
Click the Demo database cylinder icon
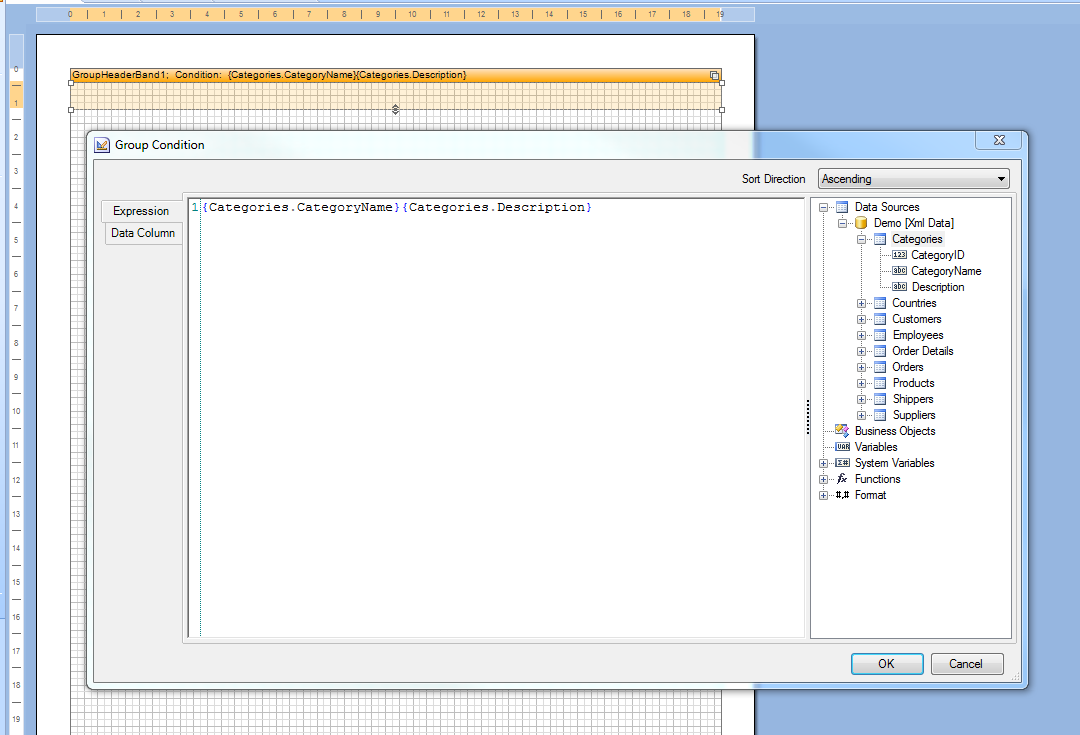861,222
